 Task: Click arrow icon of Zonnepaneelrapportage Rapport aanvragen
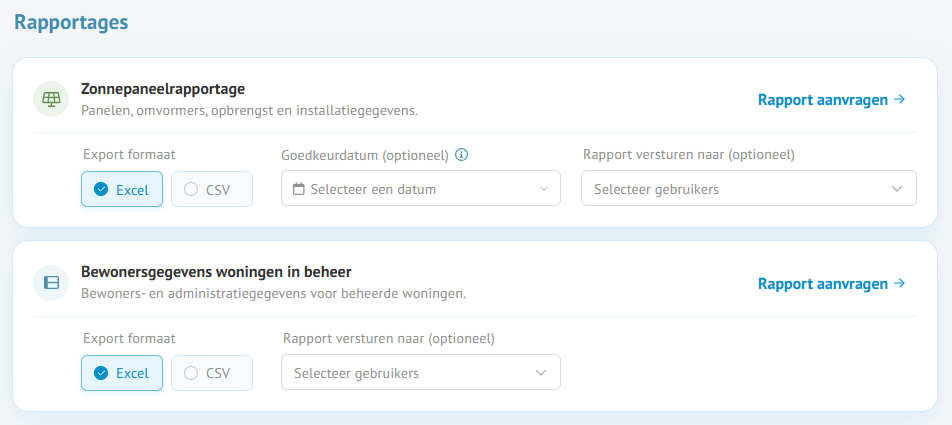(x=900, y=100)
